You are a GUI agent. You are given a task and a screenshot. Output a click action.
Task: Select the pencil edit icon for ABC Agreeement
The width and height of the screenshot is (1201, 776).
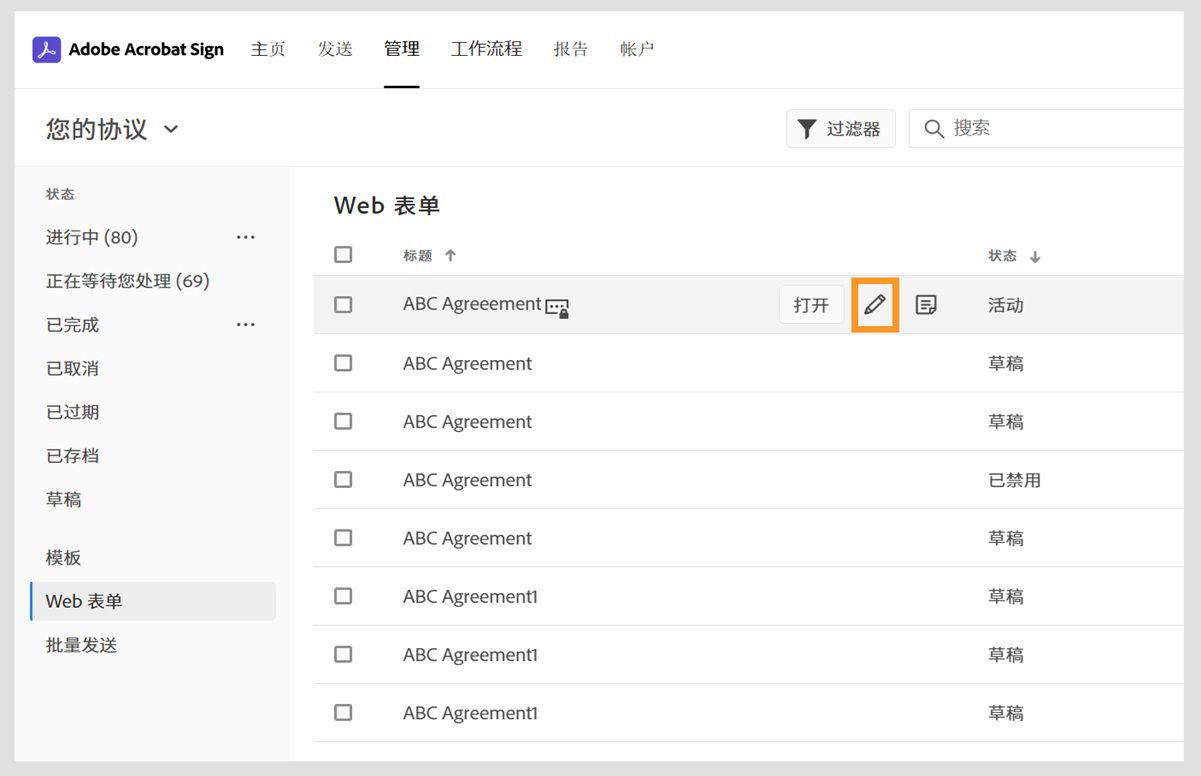click(x=874, y=304)
